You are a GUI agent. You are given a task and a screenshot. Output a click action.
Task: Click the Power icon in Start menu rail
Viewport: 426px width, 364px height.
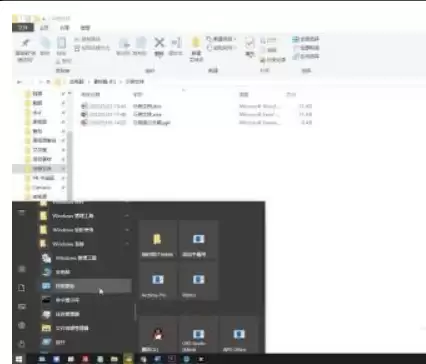point(22,343)
